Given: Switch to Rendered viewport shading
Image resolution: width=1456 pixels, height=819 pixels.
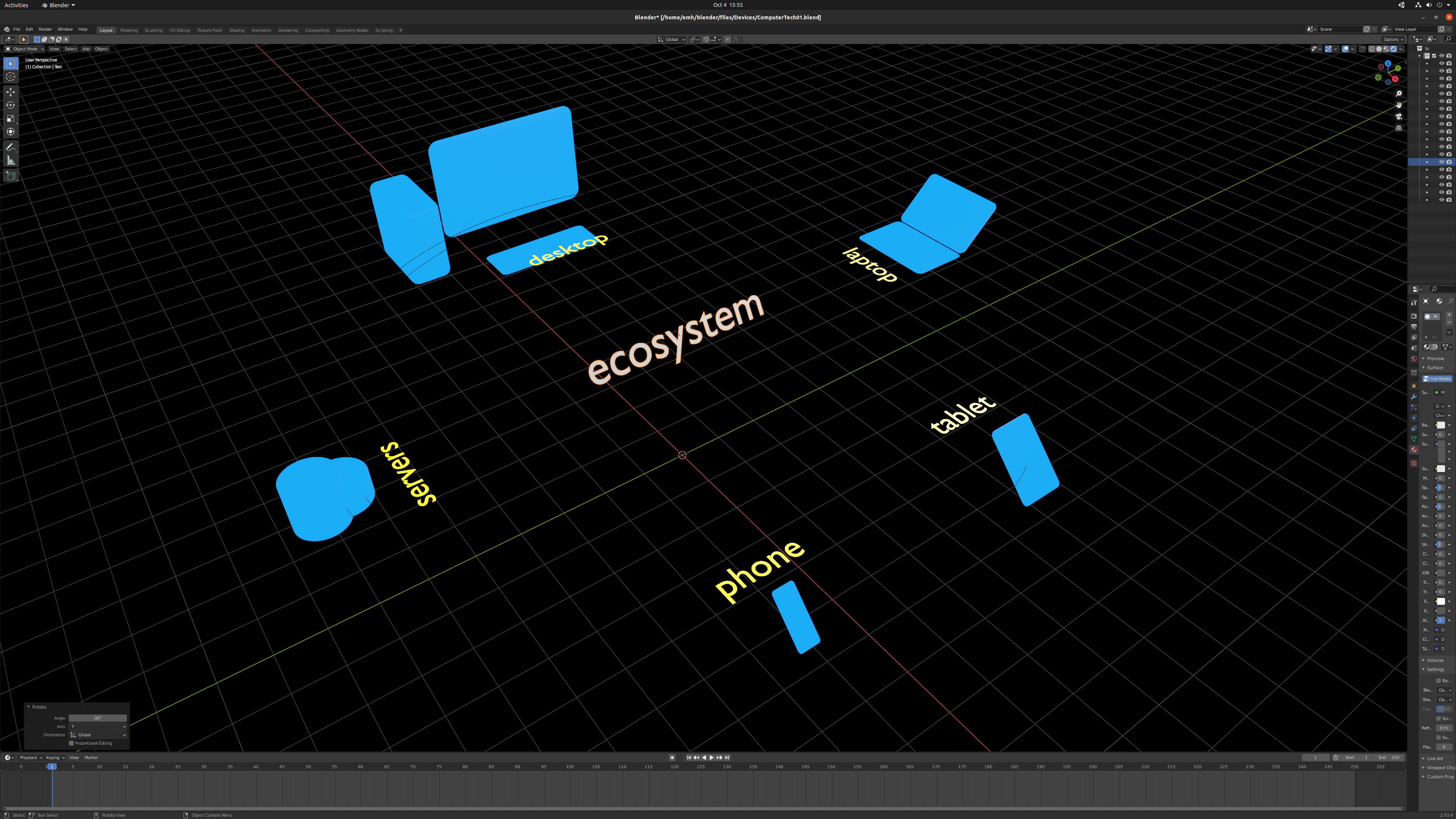Looking at the screenshot, I should point(1394,49).
